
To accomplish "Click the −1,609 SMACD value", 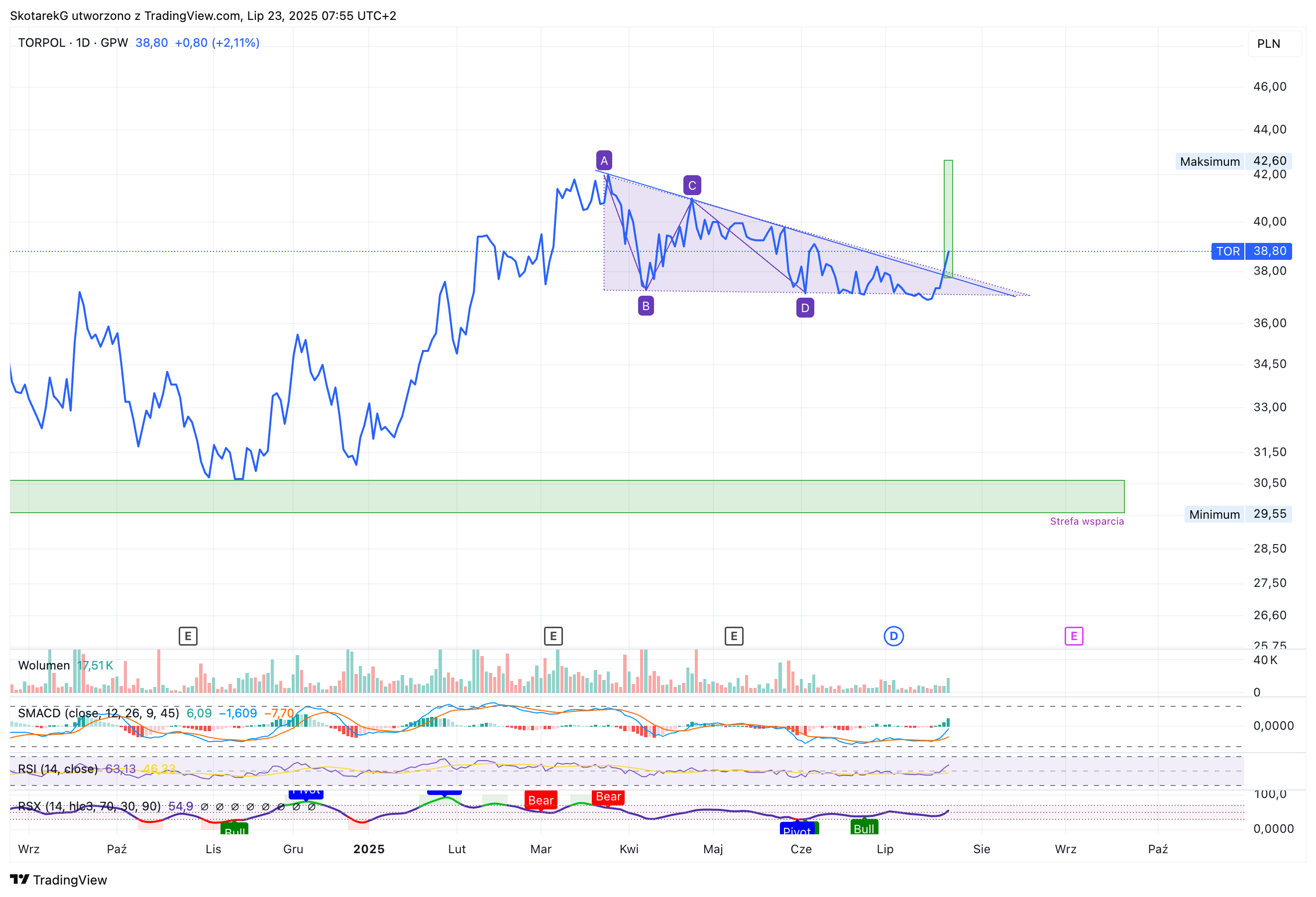I will [x=238, y=713].
